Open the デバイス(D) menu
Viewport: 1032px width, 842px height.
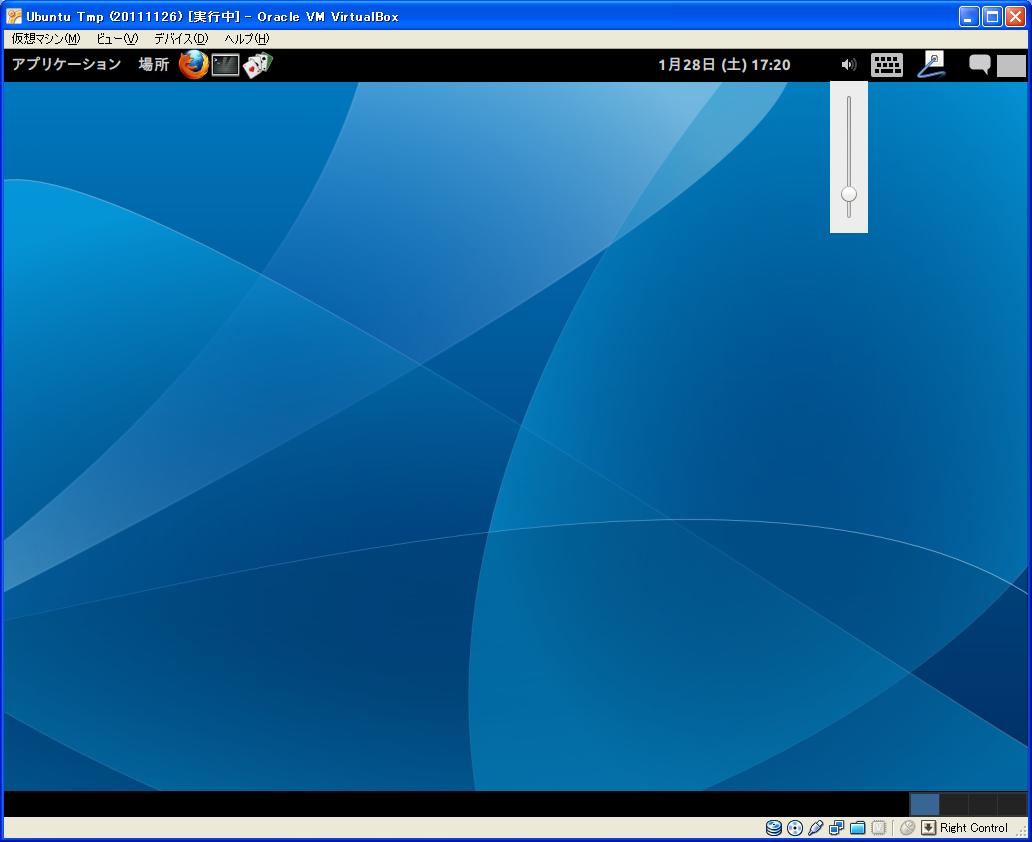coord(181,39)
